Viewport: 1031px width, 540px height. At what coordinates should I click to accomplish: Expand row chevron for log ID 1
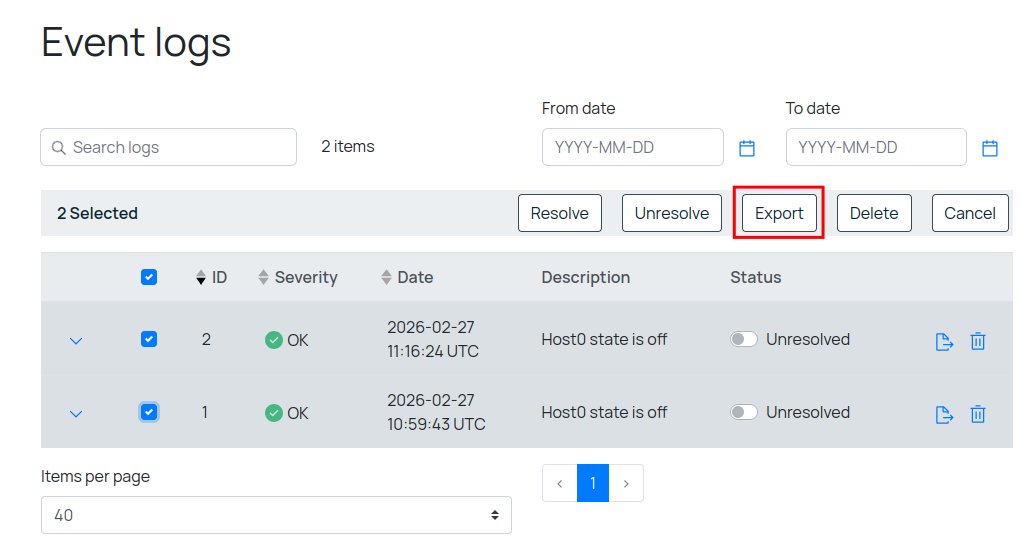[76, 414]
